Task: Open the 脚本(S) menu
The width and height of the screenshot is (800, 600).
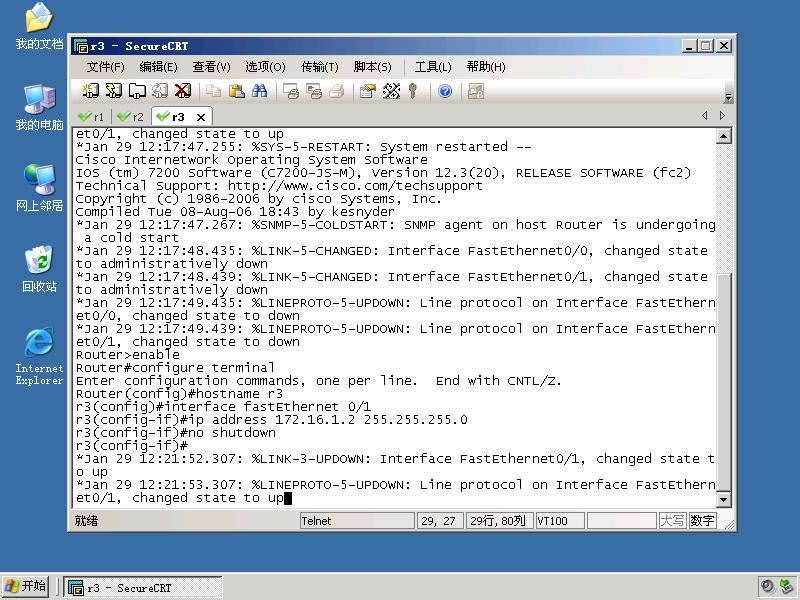Action: 372,67
